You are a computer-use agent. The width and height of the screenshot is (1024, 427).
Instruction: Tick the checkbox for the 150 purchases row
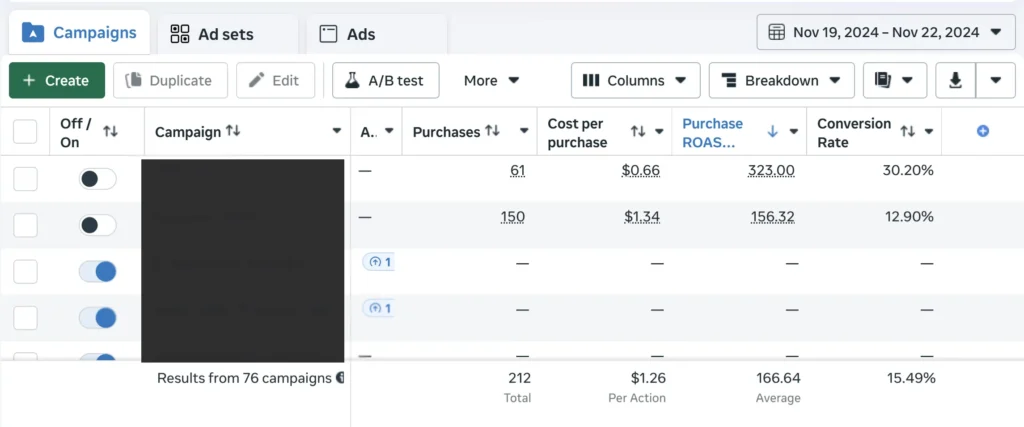point(25,225)
